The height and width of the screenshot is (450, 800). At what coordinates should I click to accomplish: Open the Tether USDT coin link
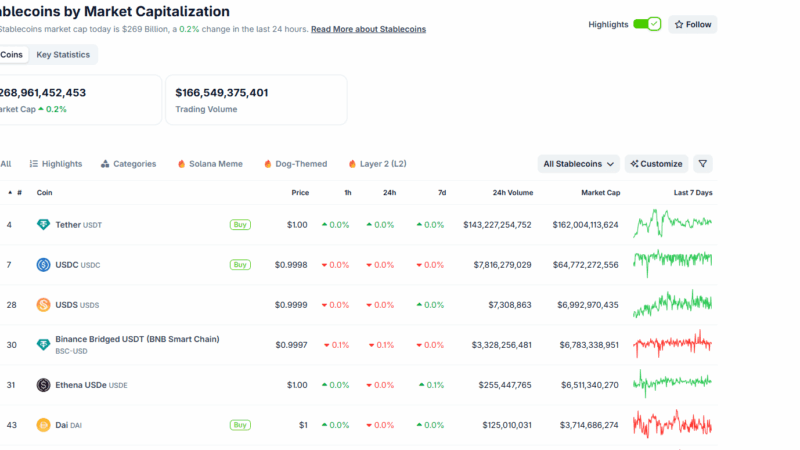(x=79, y=224)
